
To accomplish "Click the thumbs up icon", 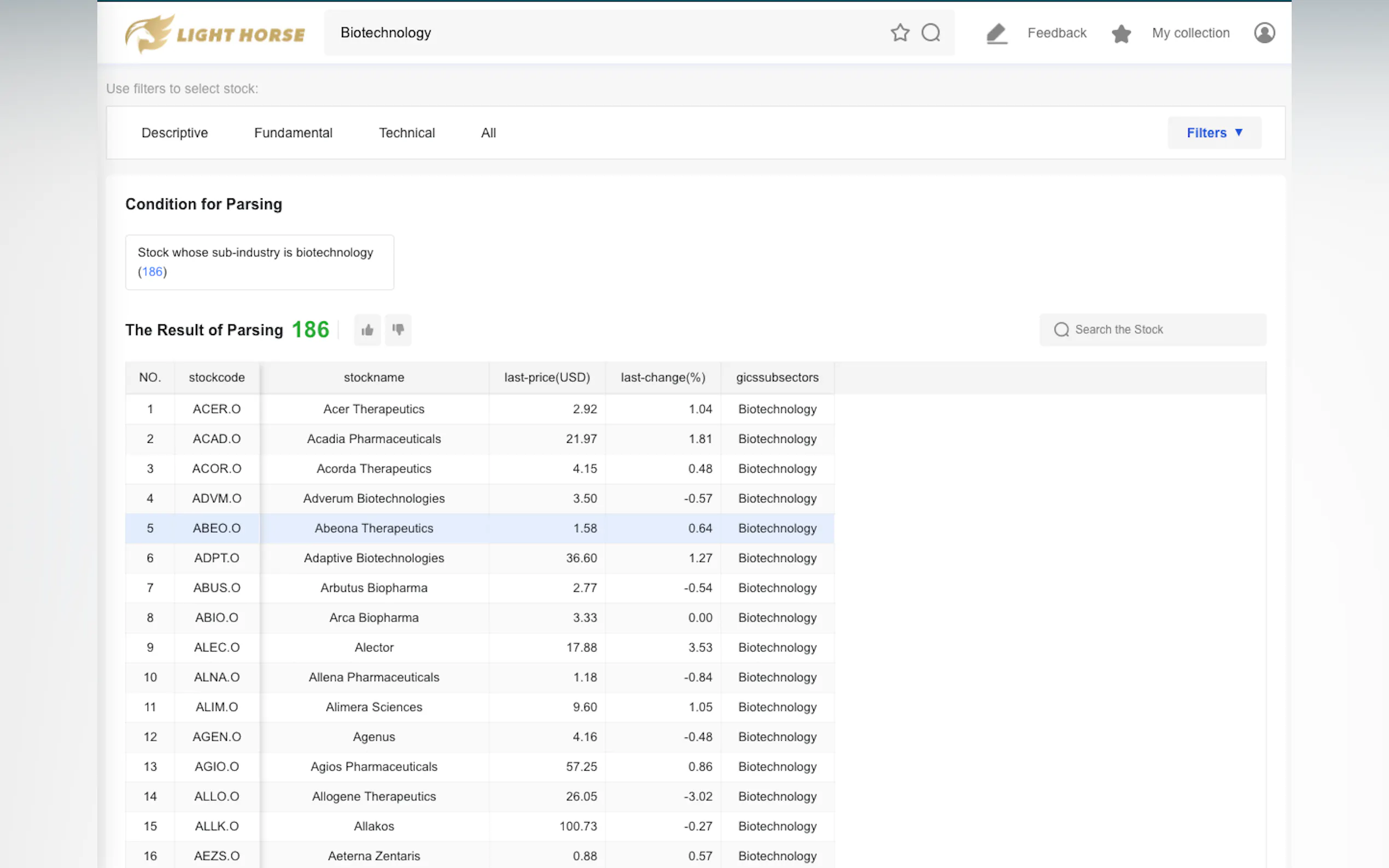I will coord(367,330).
